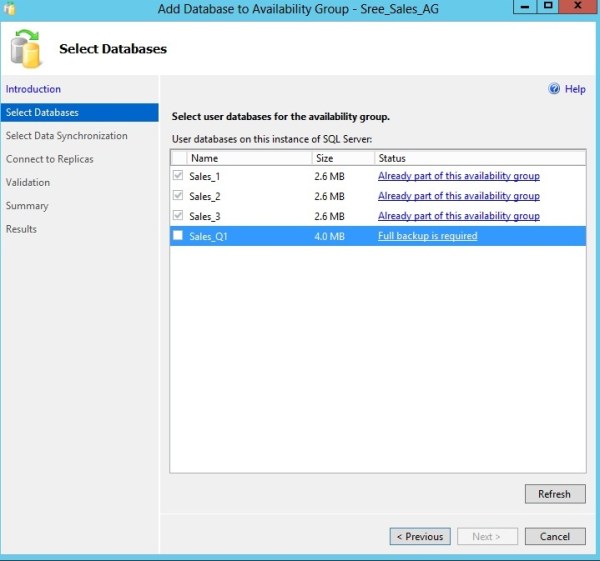Screen dimensions: 600x561
Task: Click the Refresh button
Action: (554, 494)
